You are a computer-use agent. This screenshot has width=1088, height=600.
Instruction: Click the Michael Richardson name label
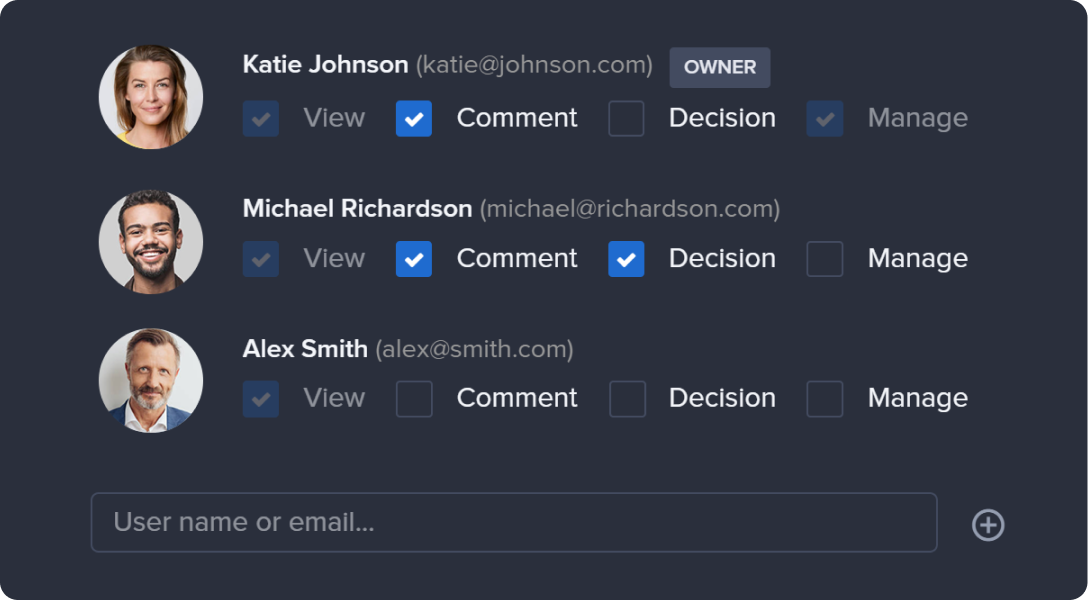coord(357,209)
